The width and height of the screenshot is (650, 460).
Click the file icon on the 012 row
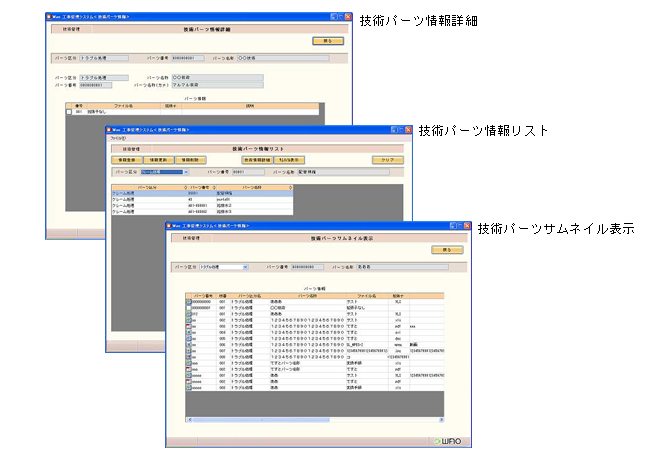[188, 311]
